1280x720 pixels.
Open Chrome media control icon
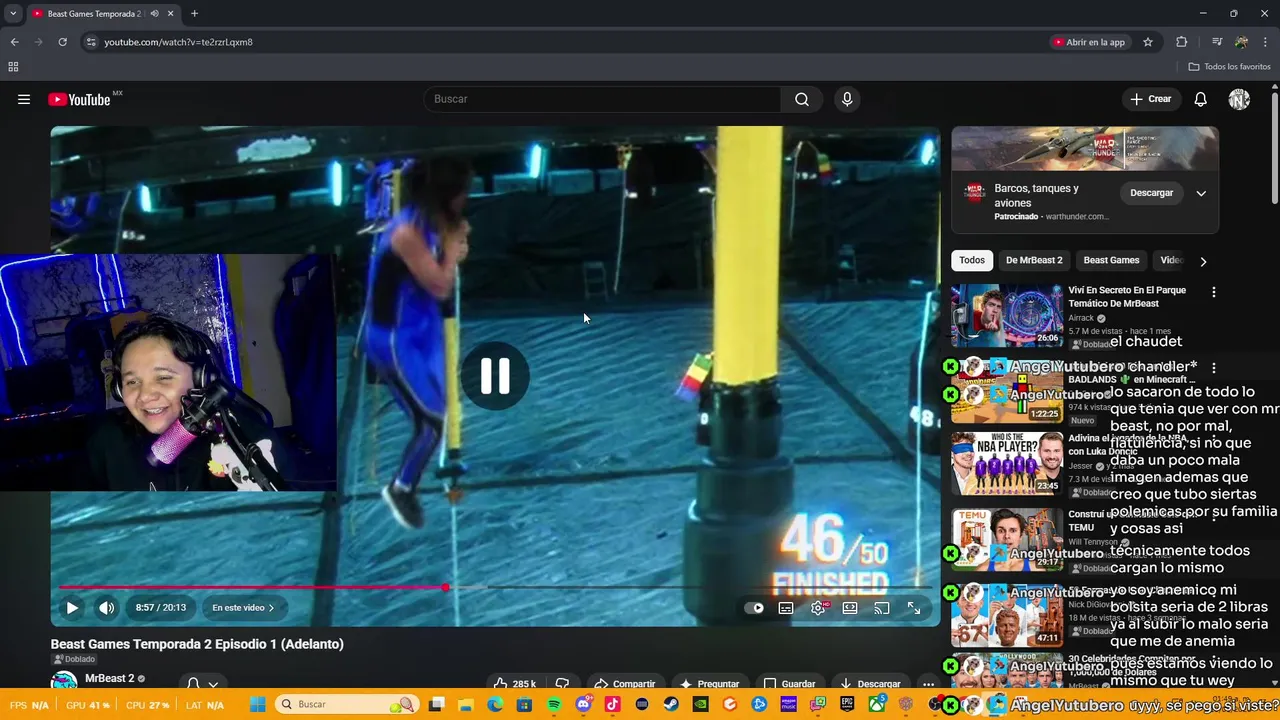[1217, 42]
